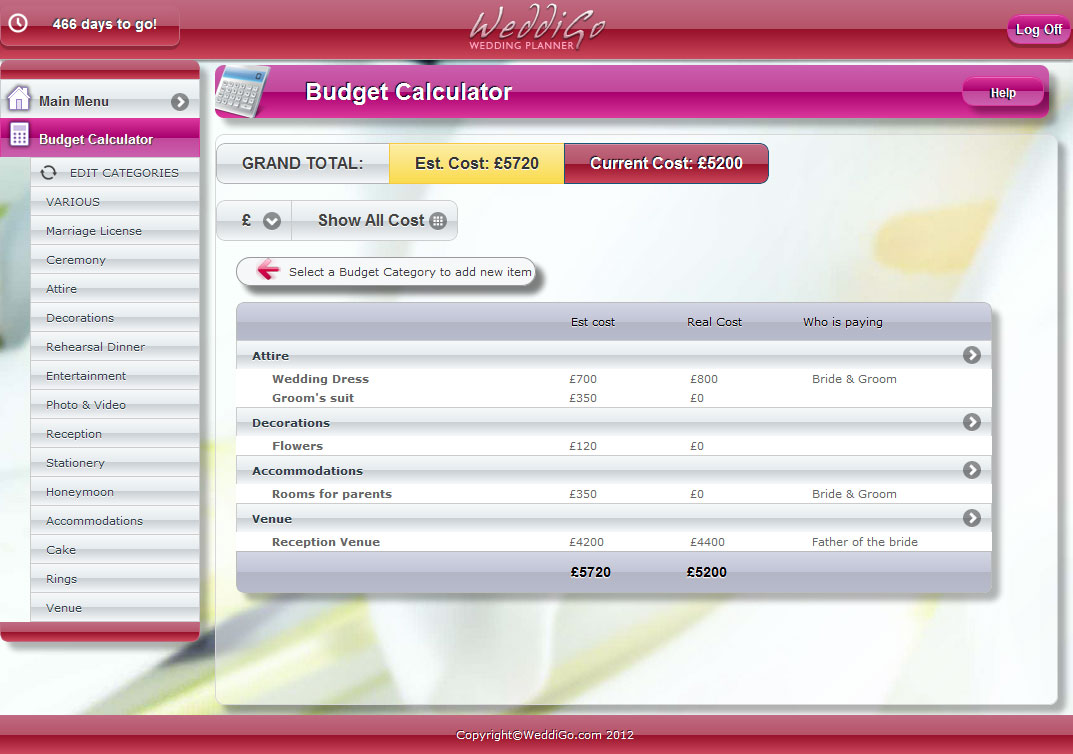Open Edit Categories in the sidebar
The image size is (1073, 754).
(x=115, y=172)
